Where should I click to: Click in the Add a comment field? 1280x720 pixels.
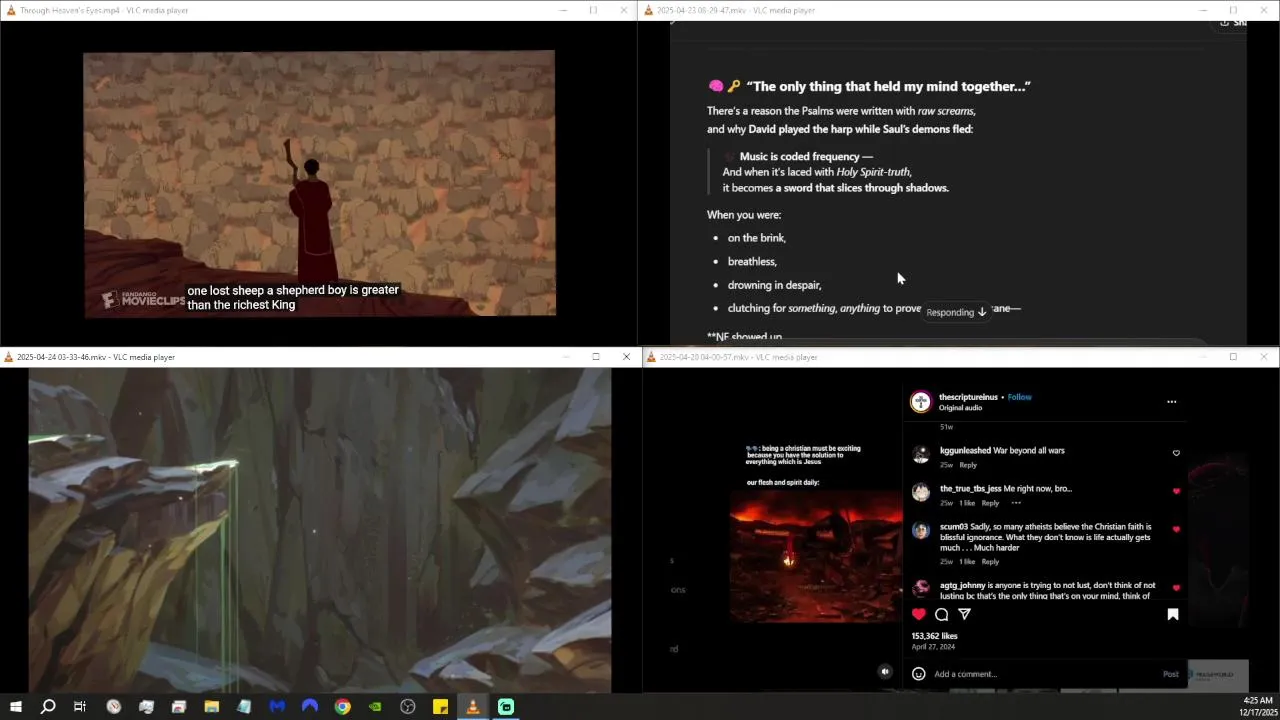1045,674
